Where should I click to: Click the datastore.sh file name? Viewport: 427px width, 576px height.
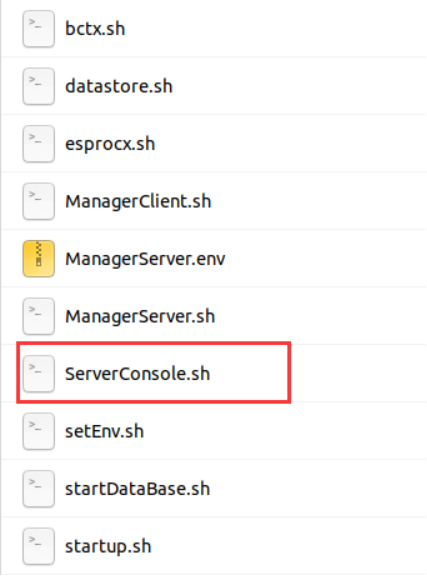[119, 86]
